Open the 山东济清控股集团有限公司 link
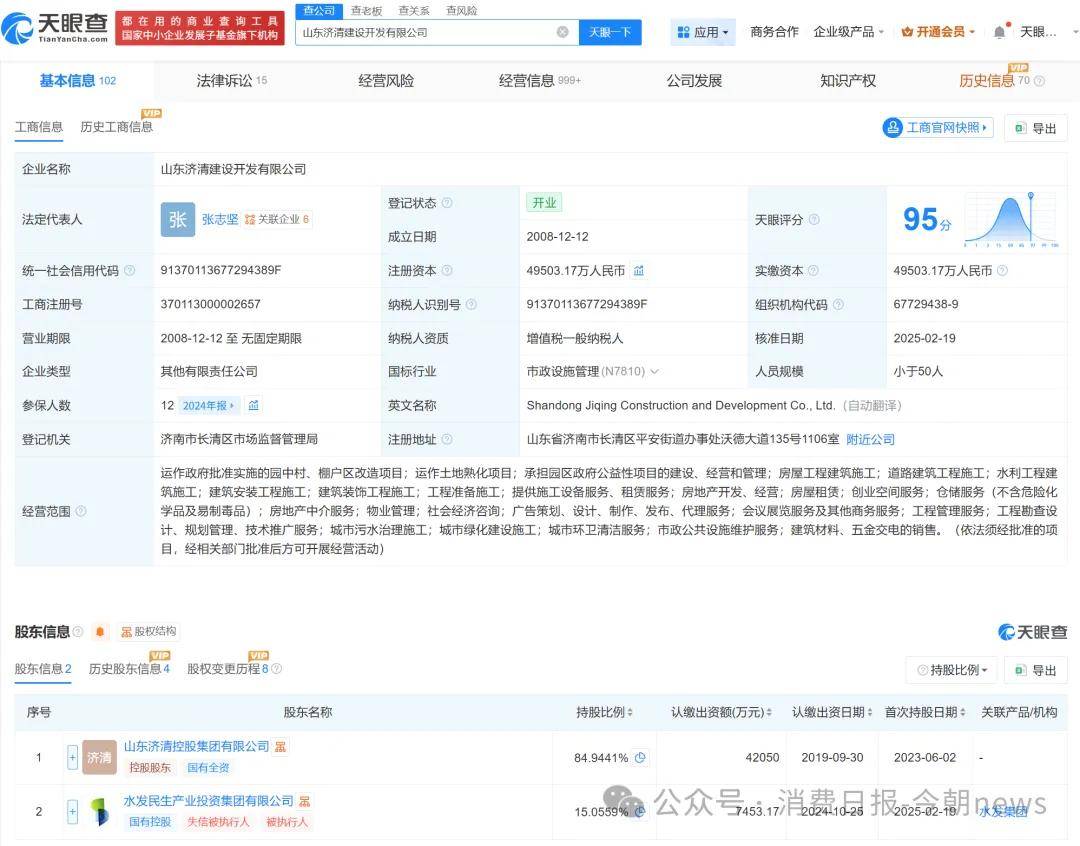Screen dimensions: 1080x846 click(x=196, y=746)
